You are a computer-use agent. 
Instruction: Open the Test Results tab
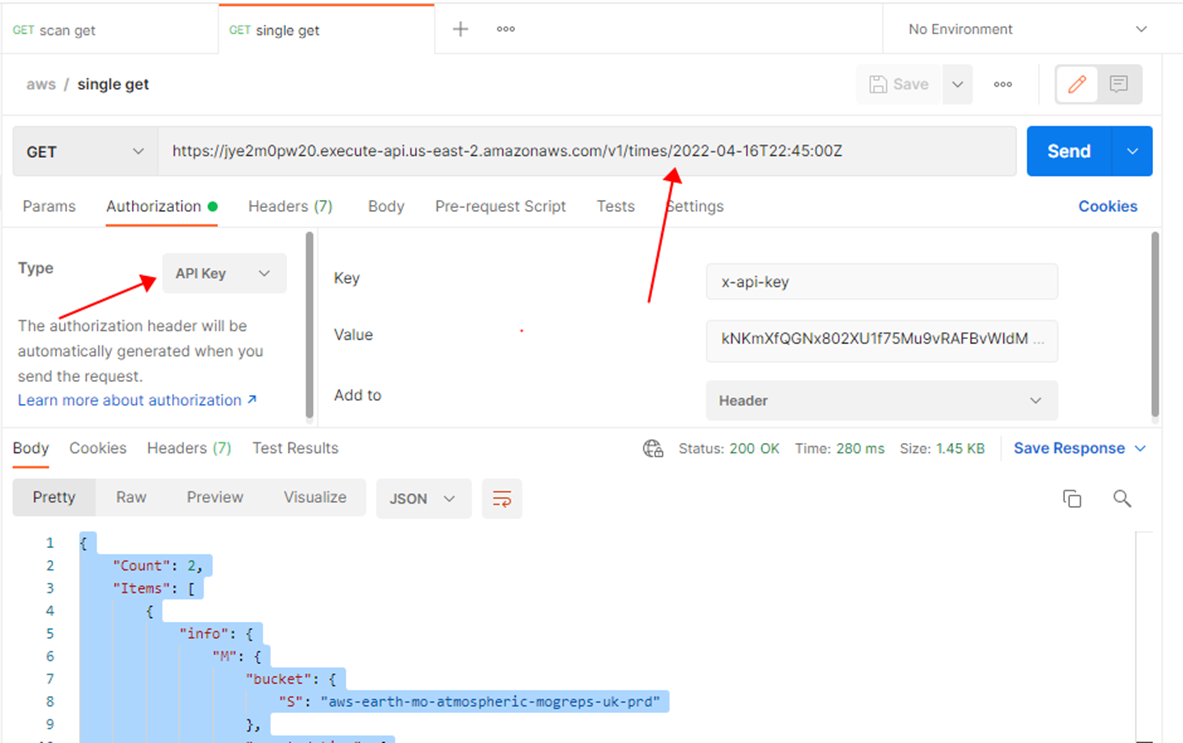[x=295, y=449]
